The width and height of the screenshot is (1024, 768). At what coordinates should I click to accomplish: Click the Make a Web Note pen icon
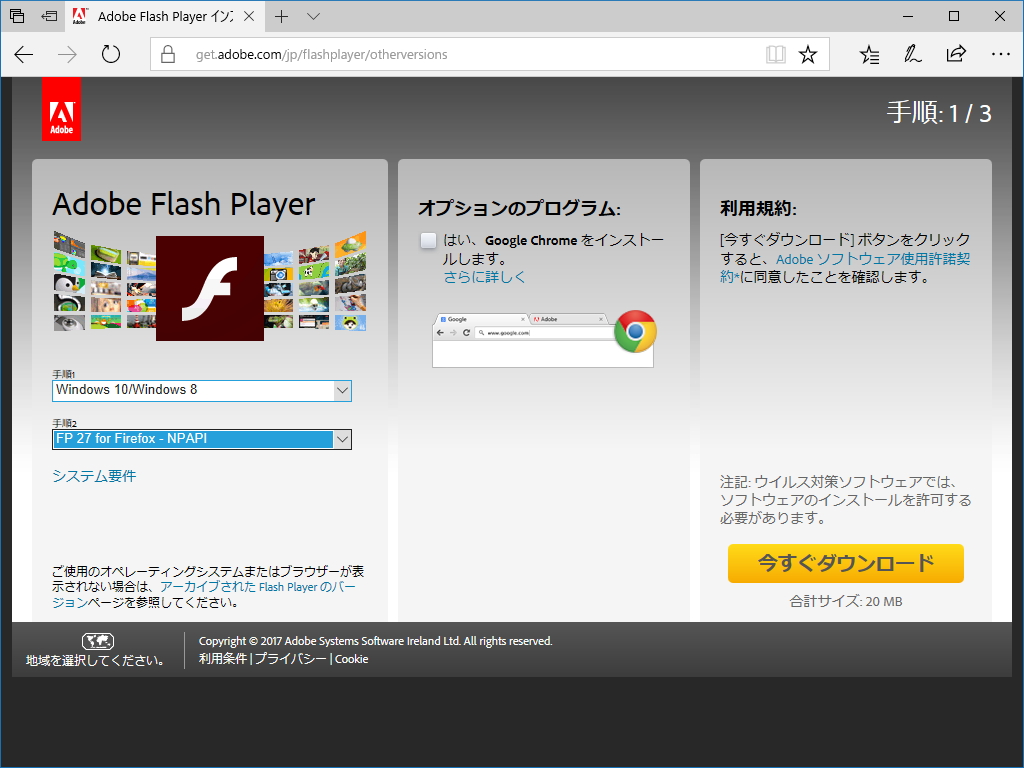(912, 55)
